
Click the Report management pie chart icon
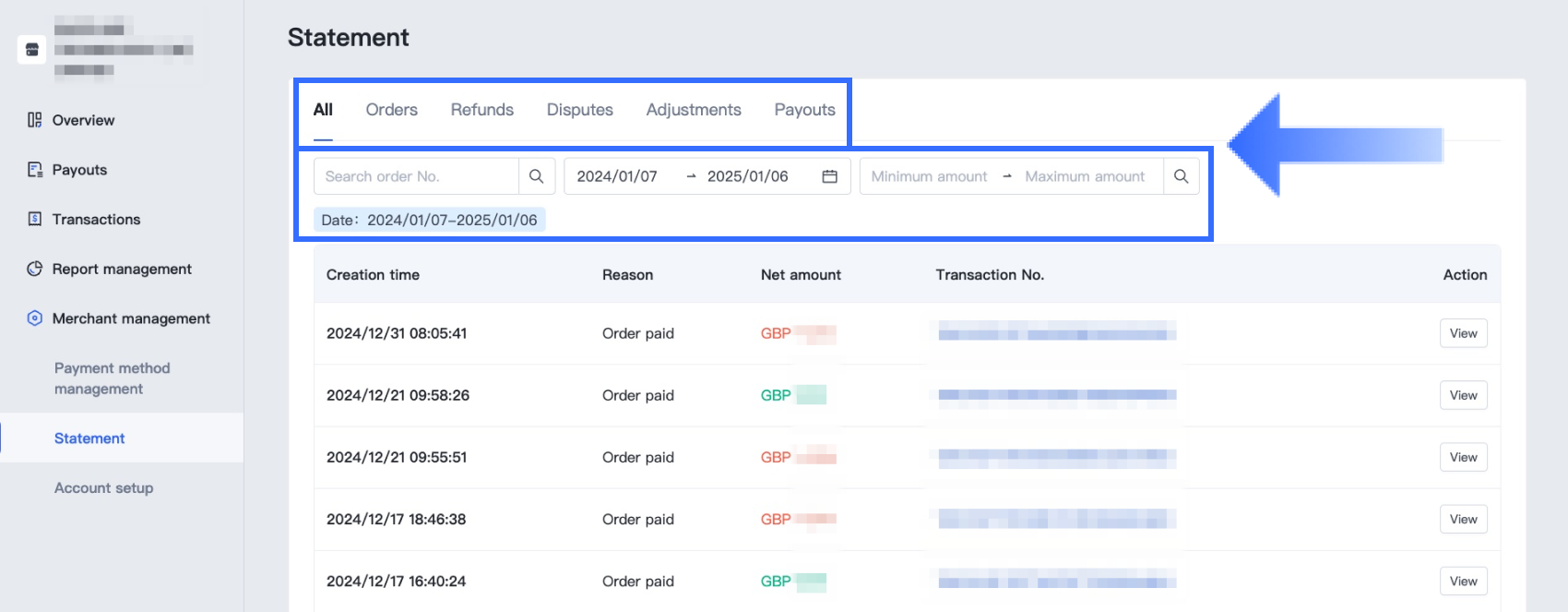tap(35, 269)
